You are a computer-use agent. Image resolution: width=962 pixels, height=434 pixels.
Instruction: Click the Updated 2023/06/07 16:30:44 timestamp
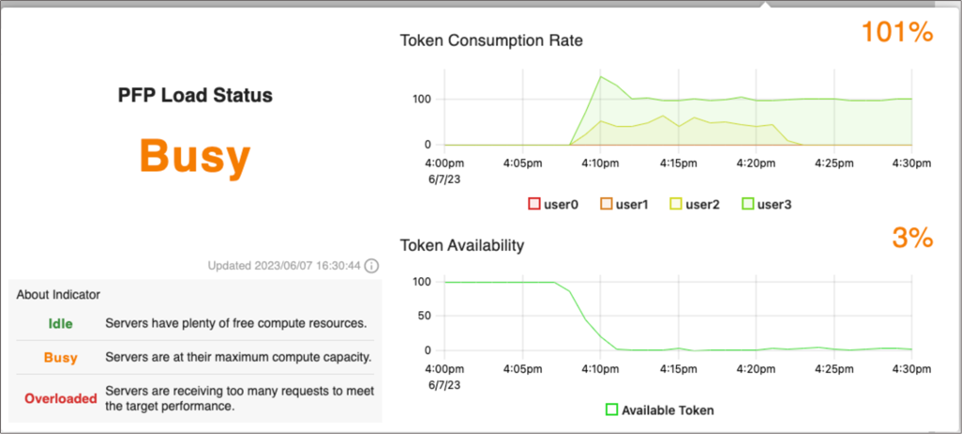pos(284,266)
